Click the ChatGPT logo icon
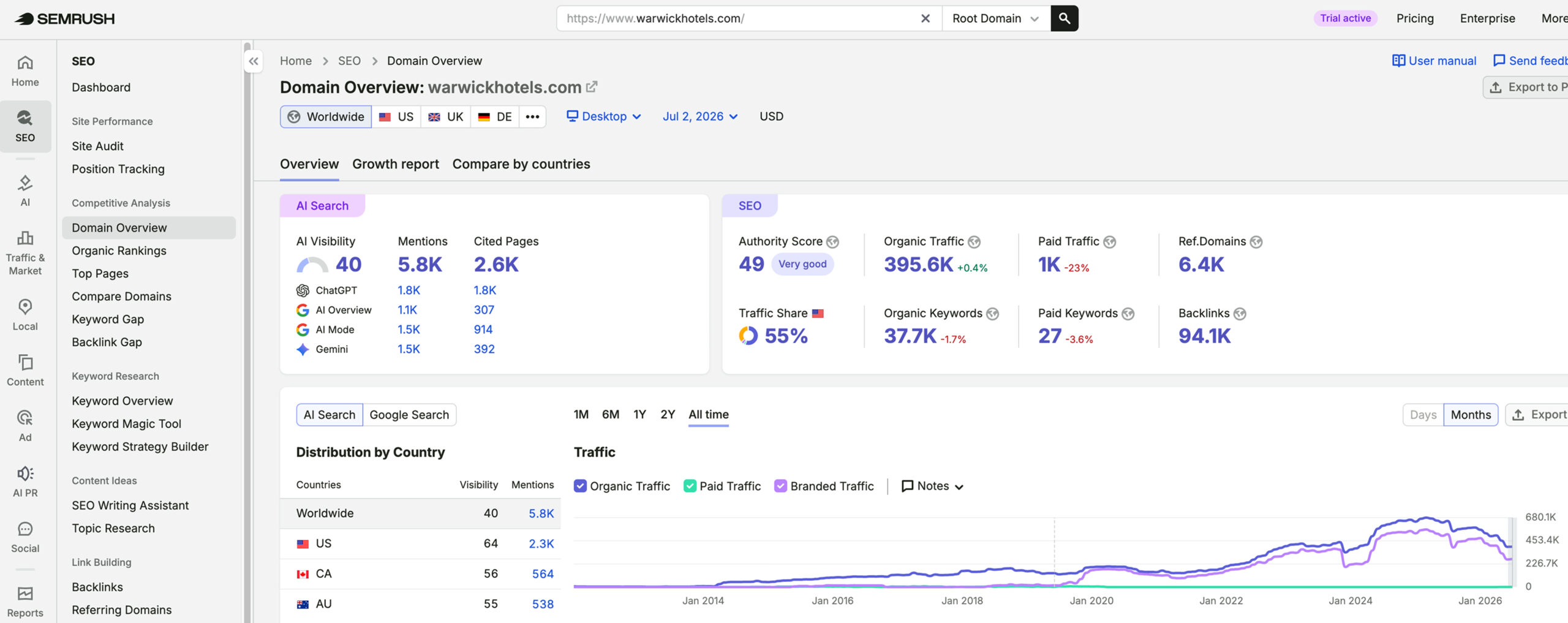The width and height of the screenshot is (1568, 623). 303,290
